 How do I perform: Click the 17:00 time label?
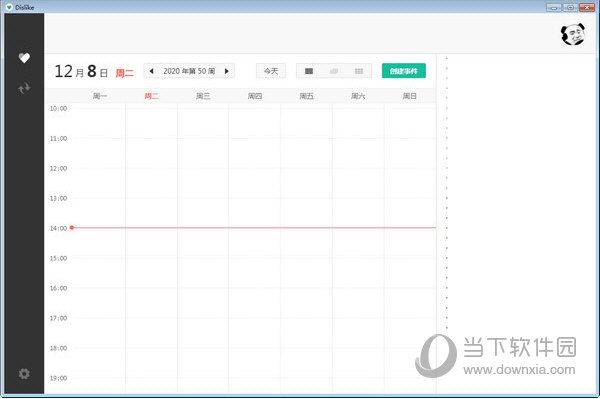58,318
